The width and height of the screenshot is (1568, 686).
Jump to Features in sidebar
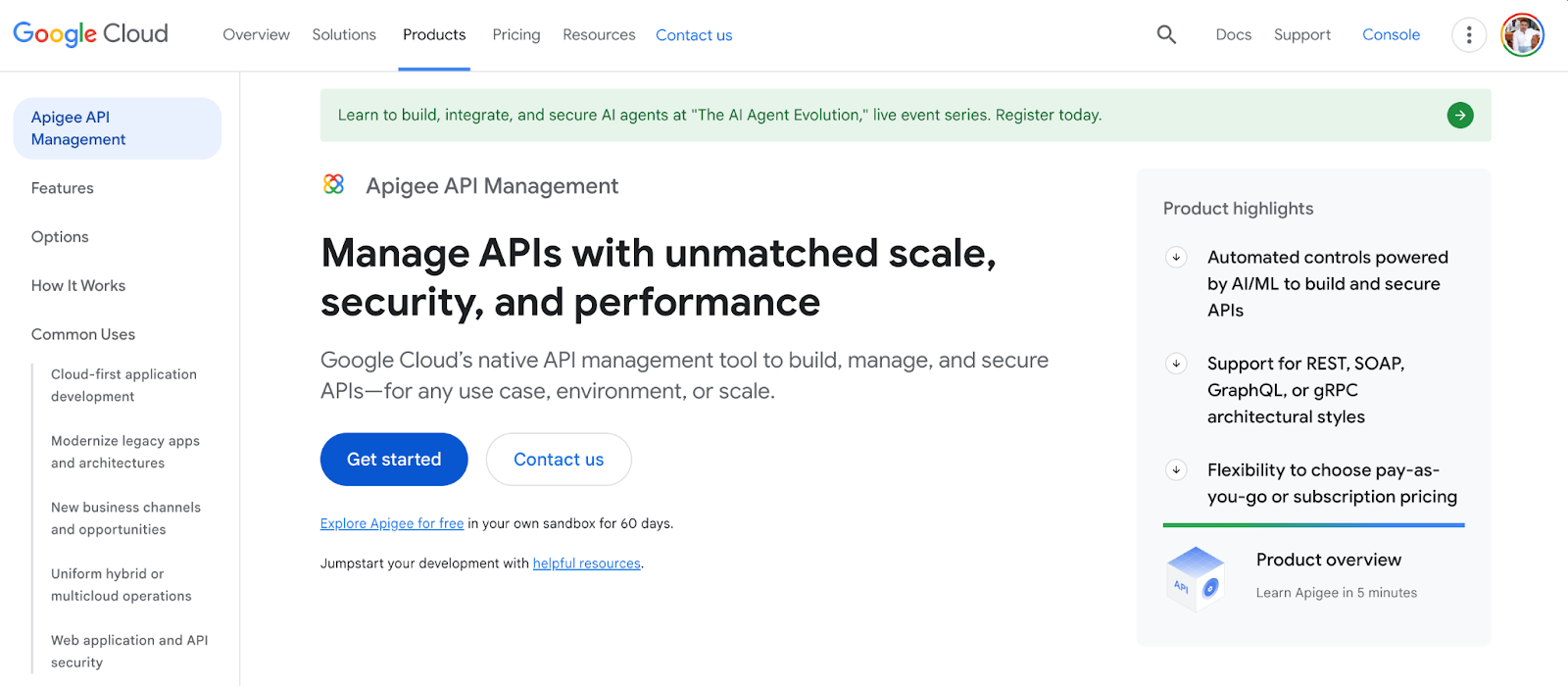[63, 188]
